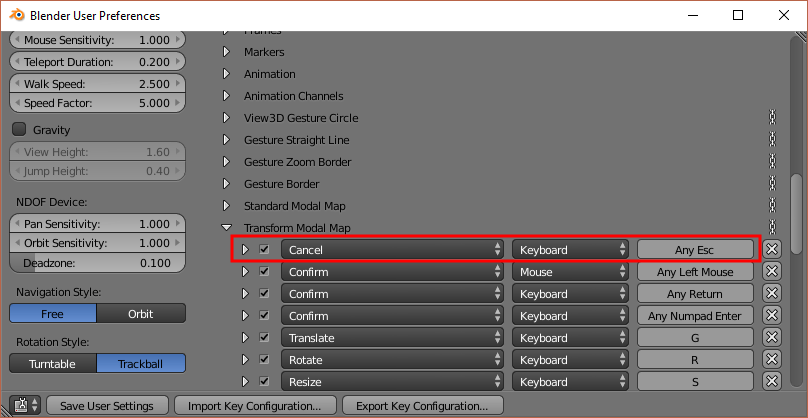Expand Gesture Straight Line section
Image resolution: width=808 pixels, height=418 pixels.
click(x=226, y=140)
